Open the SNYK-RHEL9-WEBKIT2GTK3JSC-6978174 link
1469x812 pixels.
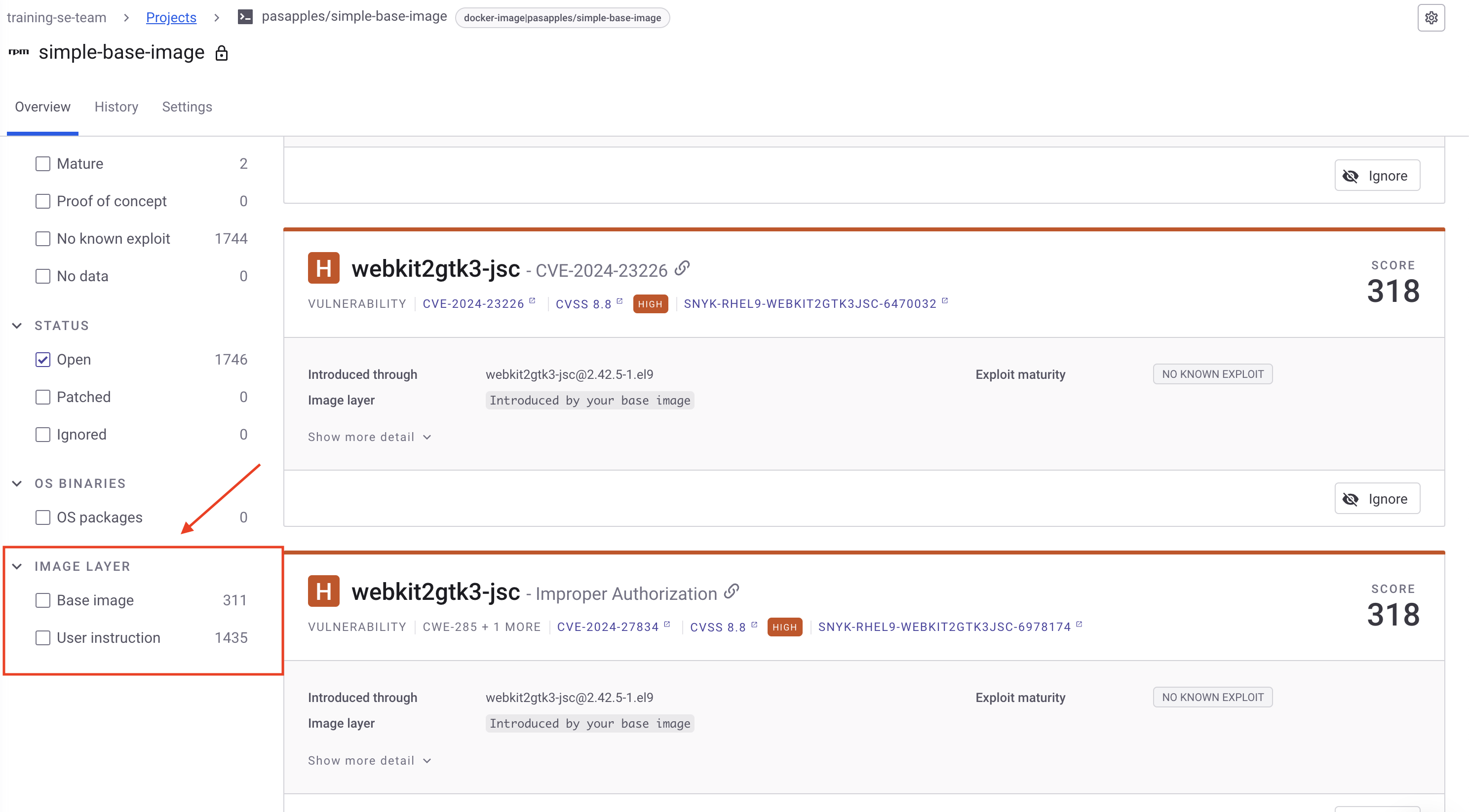944,627
